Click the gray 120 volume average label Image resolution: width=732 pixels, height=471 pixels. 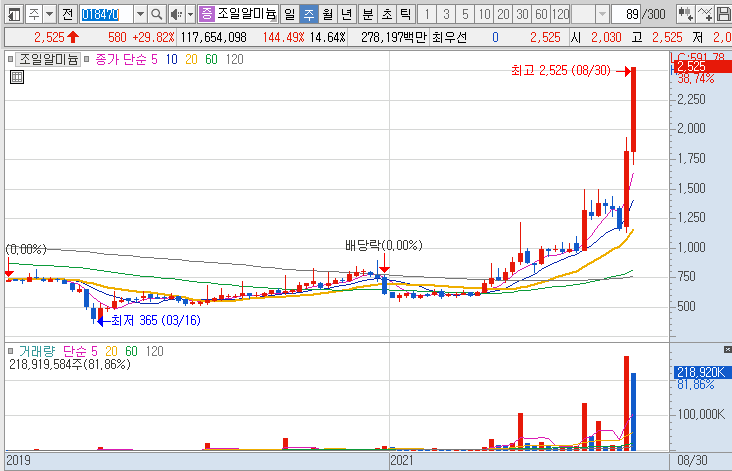(155, 351)
